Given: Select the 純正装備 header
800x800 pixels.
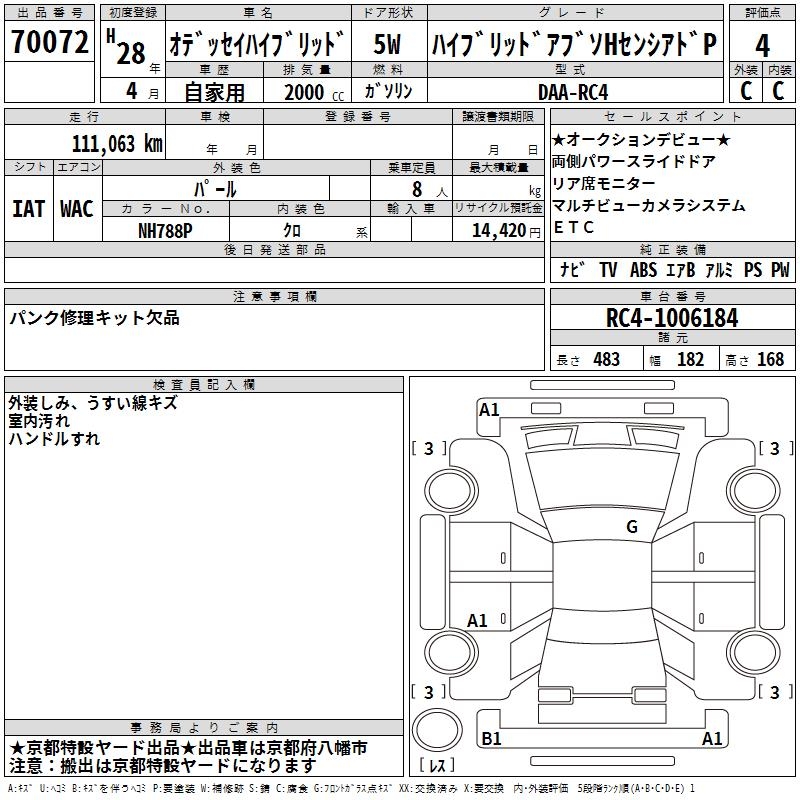Looking at the screenshot, I should (672, 249).
